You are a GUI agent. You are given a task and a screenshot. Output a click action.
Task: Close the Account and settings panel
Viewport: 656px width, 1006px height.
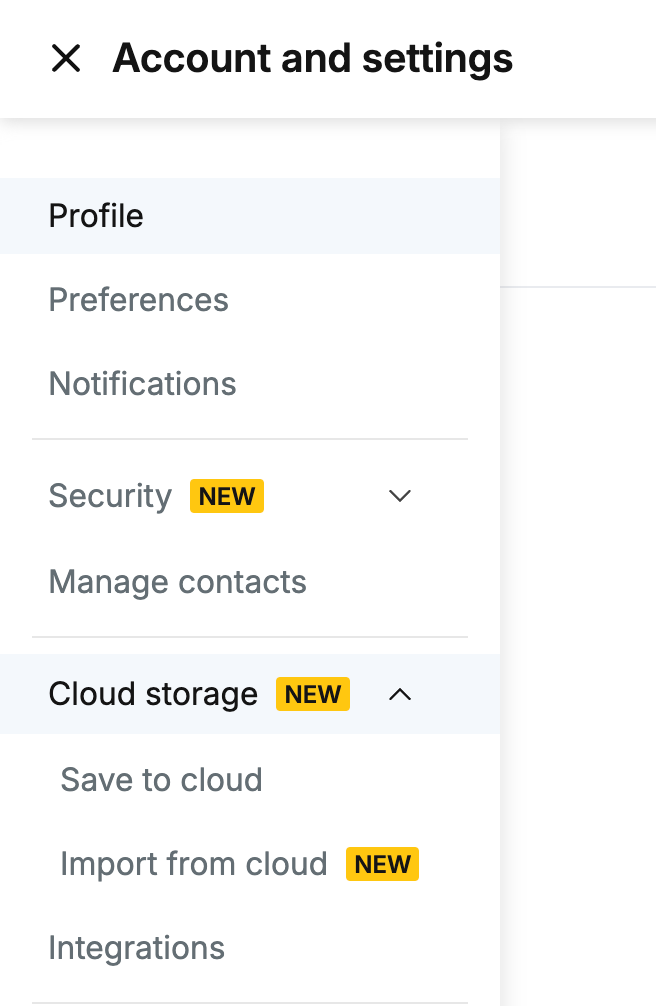click(x=65, y=58)
